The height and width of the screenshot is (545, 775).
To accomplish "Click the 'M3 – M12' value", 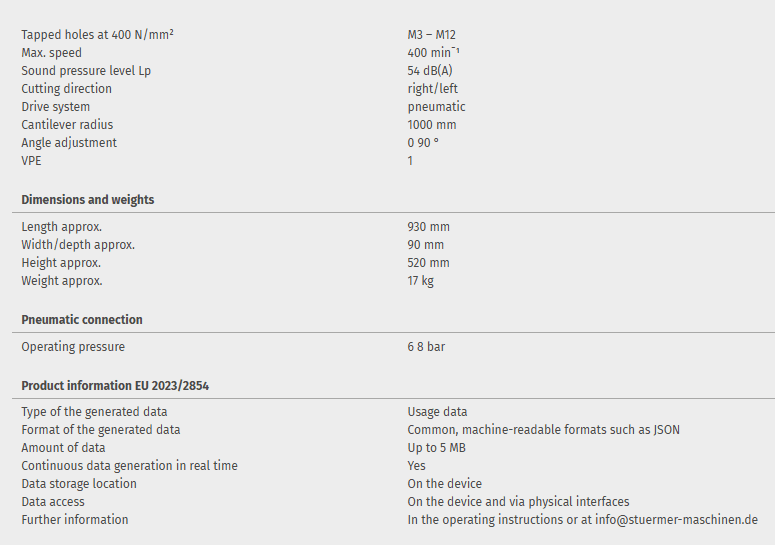I will [x=432, y=35].
